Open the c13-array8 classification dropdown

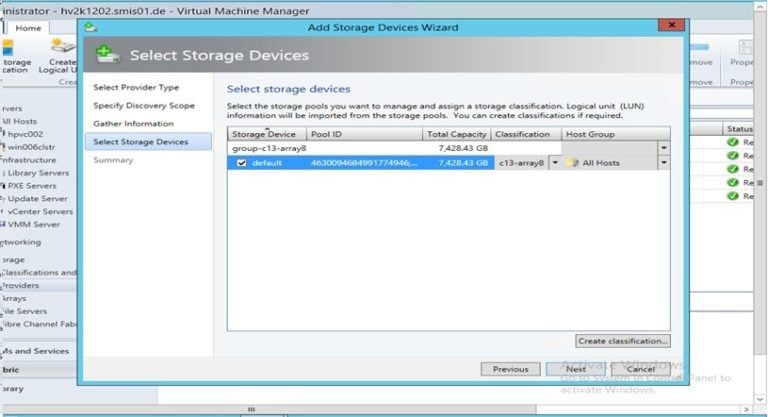click(x=555, y=162)
